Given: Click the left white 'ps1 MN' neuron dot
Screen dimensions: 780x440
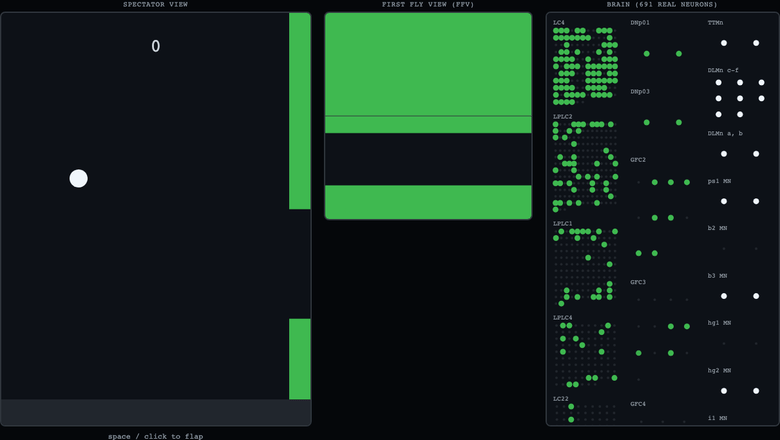Looking at the screenshot, I should [724, 201].
